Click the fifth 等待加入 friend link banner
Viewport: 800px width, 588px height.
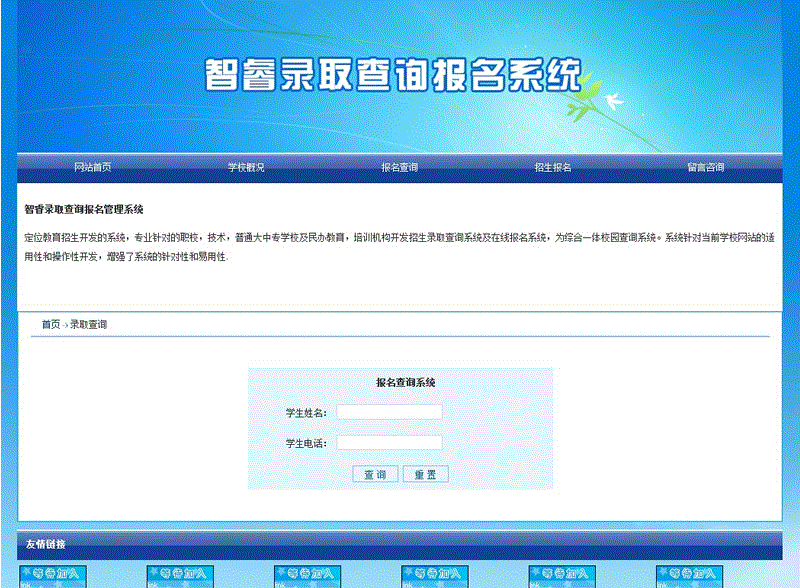562,576
